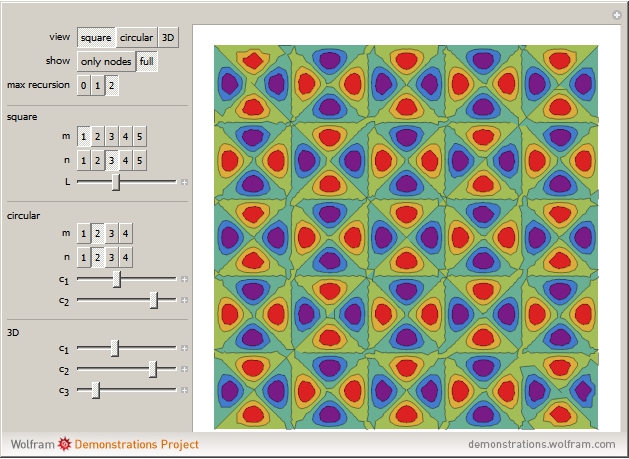The width and height of the screenshot is (629, 459).
Task: Click the circular c1 slider thumb
Action: [117, 279]
